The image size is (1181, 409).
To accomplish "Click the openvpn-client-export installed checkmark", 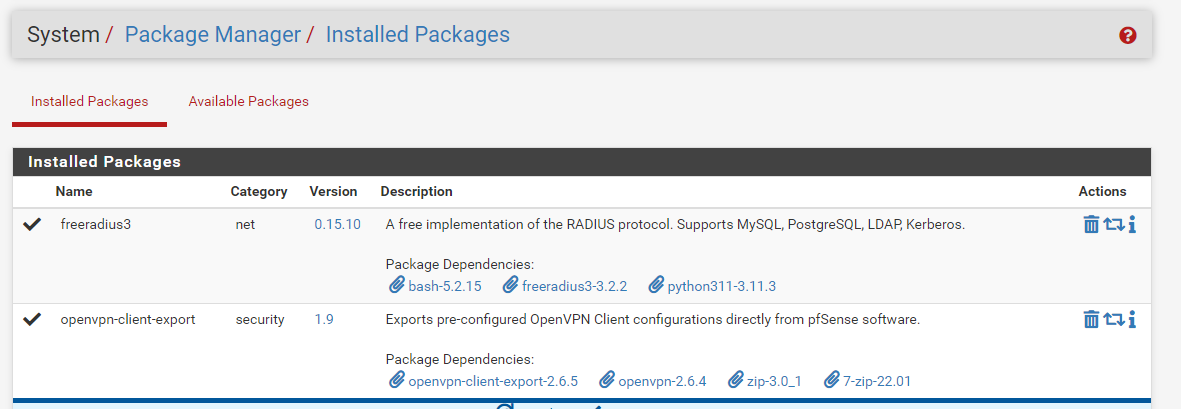I will point(32,320).
